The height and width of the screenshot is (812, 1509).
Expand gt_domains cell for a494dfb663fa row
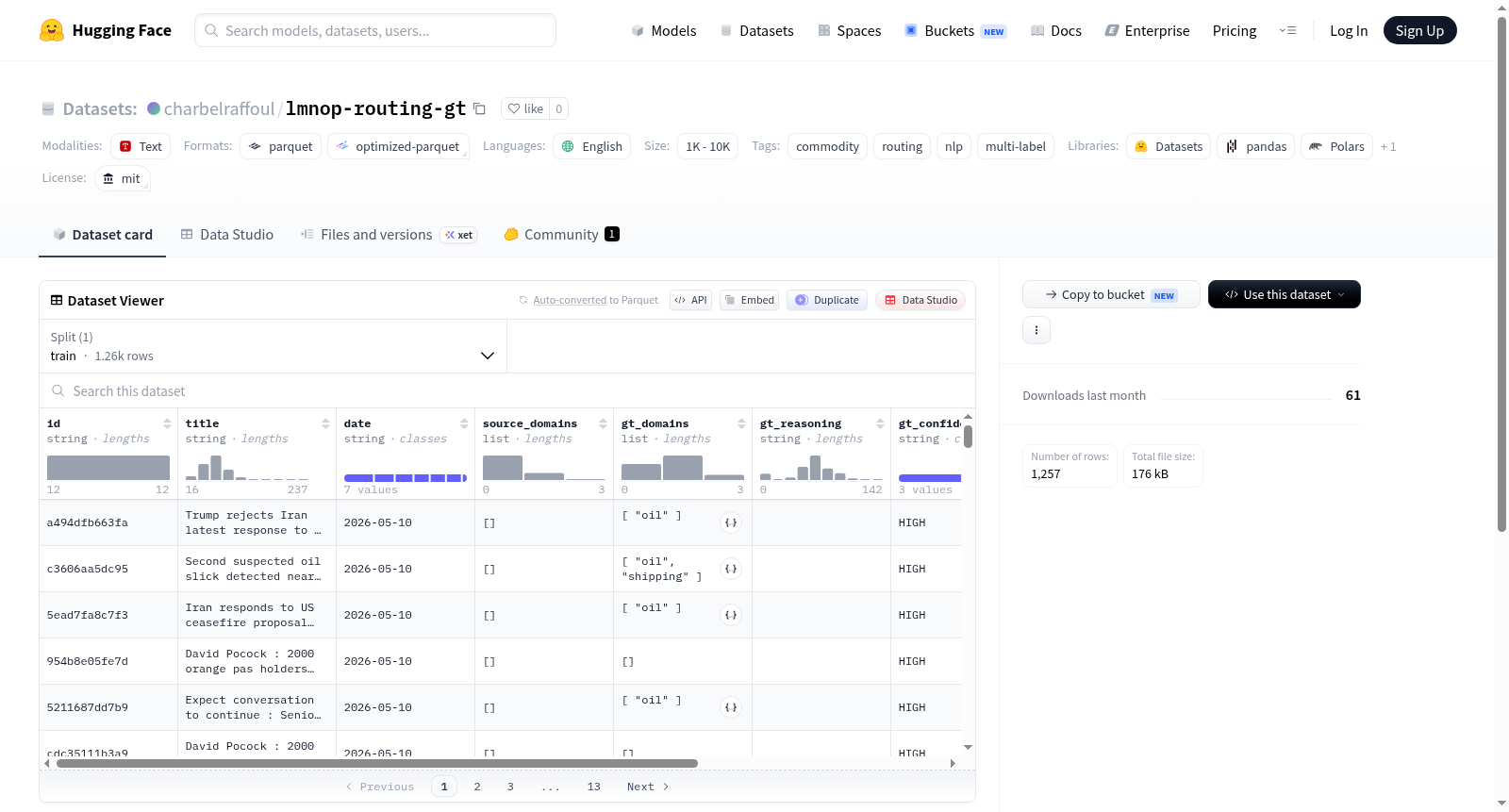[x=731, y=522]
